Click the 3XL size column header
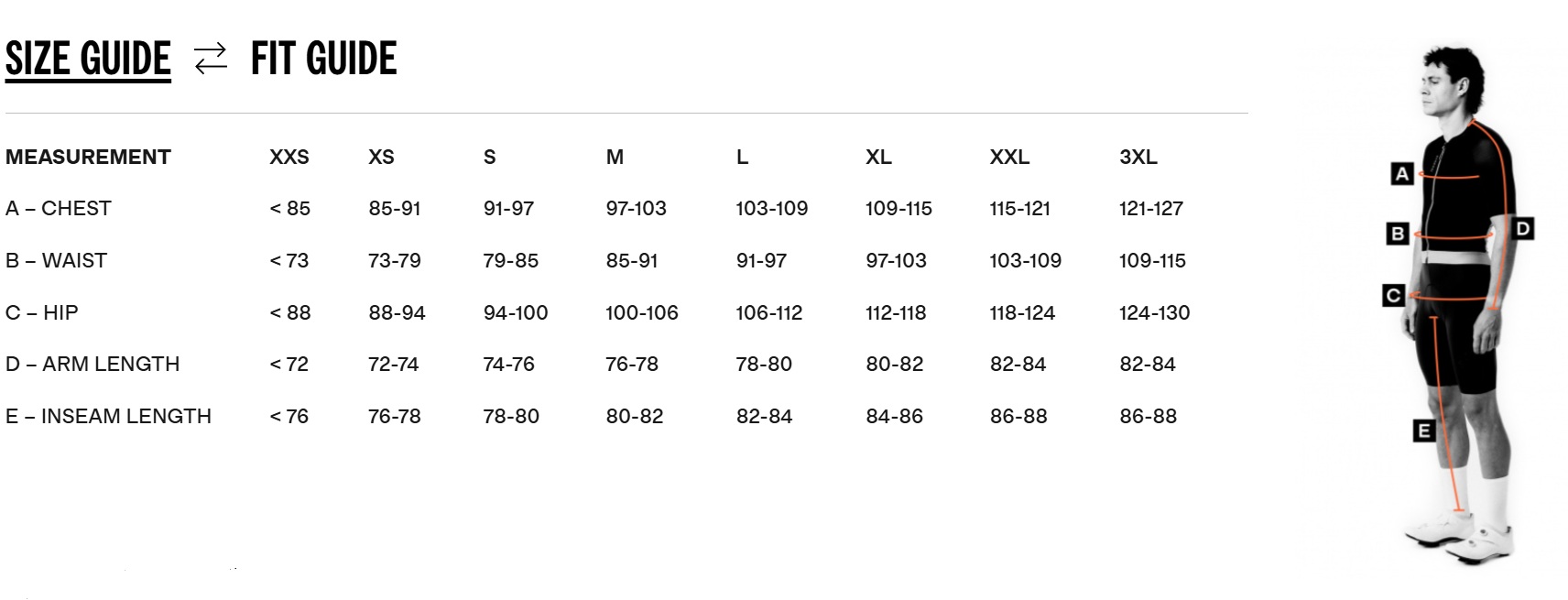The image size is (1568, 600). click(x=1138, y=158)
